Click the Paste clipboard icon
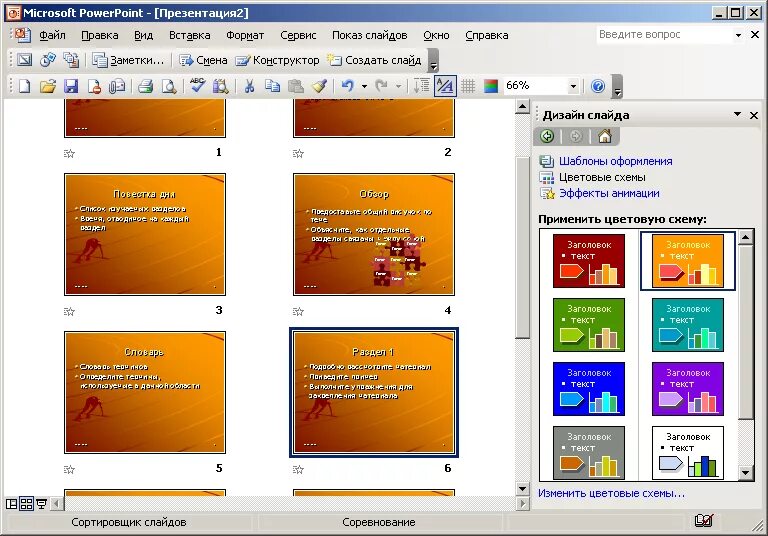Screen dimensions: 768x536 [x=295, y=86]
